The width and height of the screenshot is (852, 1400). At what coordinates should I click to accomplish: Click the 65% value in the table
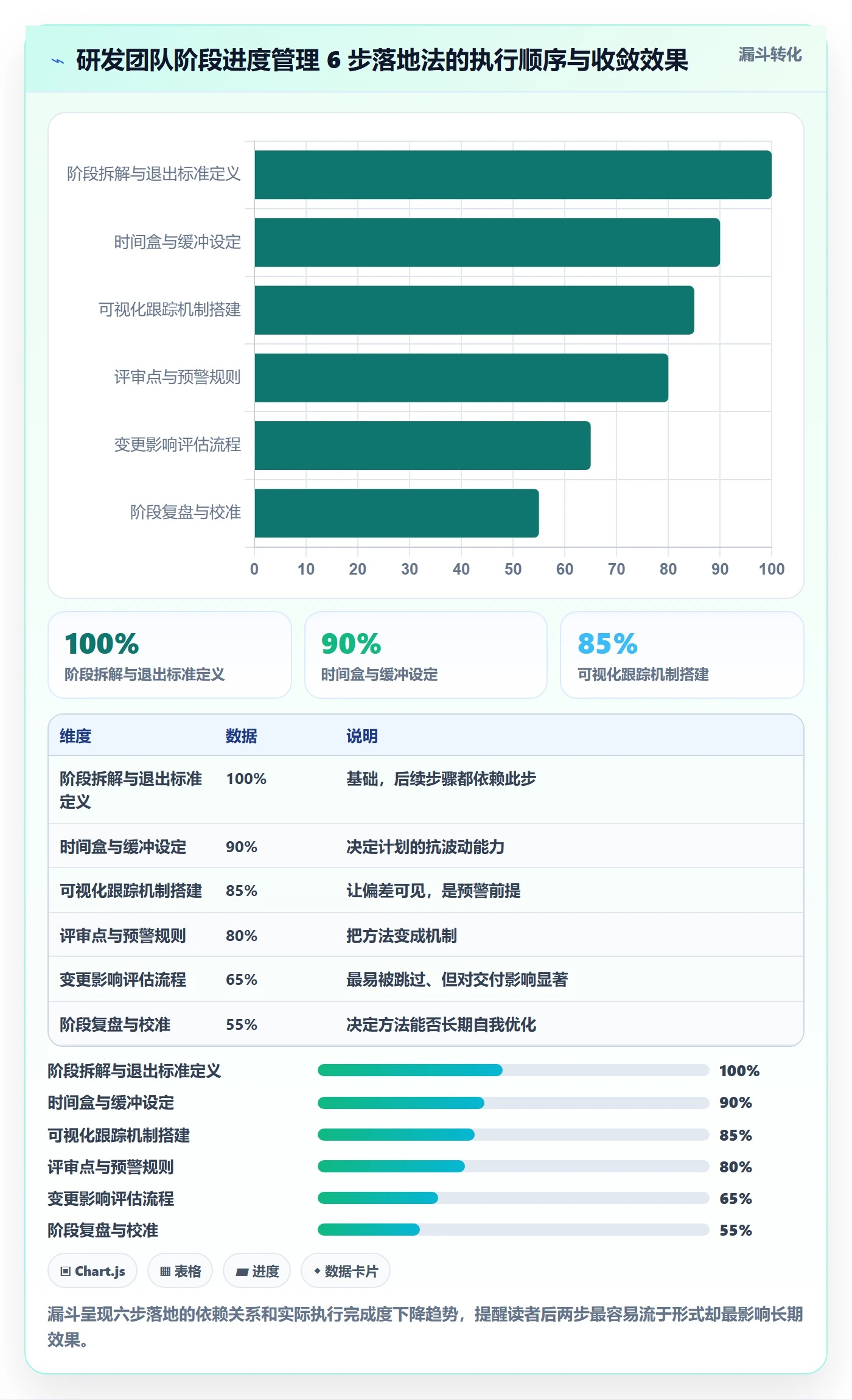click(x=242, y=979)
